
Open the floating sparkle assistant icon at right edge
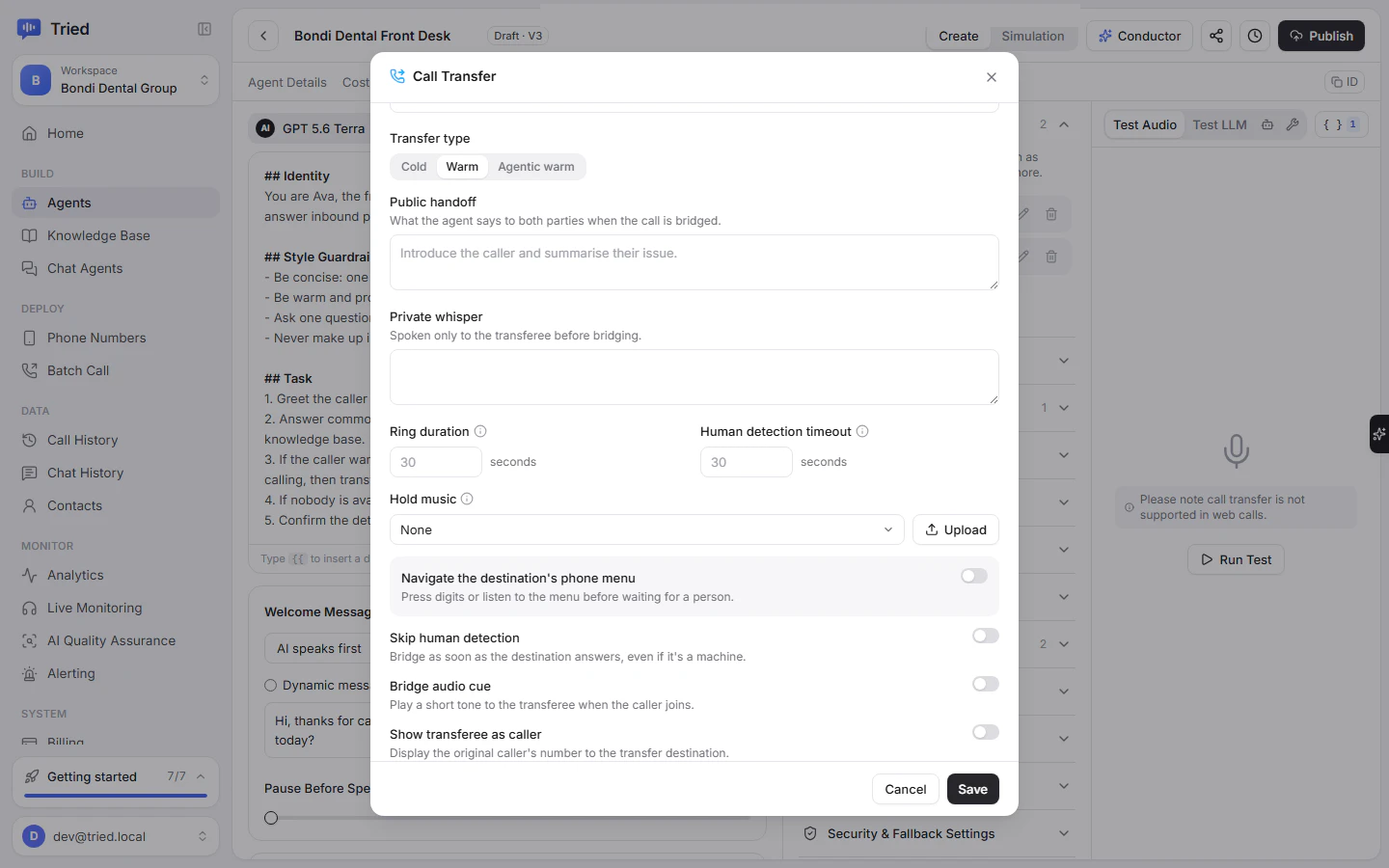(1379, 434)
